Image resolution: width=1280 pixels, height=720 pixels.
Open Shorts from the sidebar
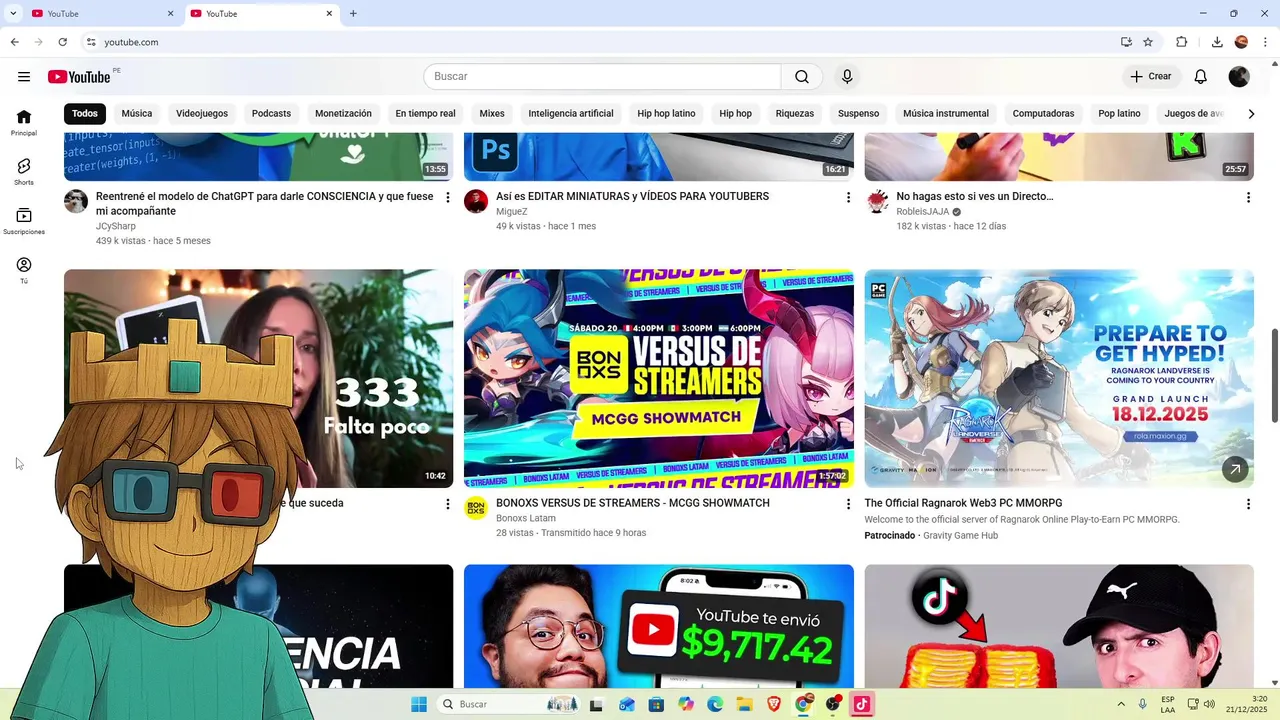coord(24,172)
